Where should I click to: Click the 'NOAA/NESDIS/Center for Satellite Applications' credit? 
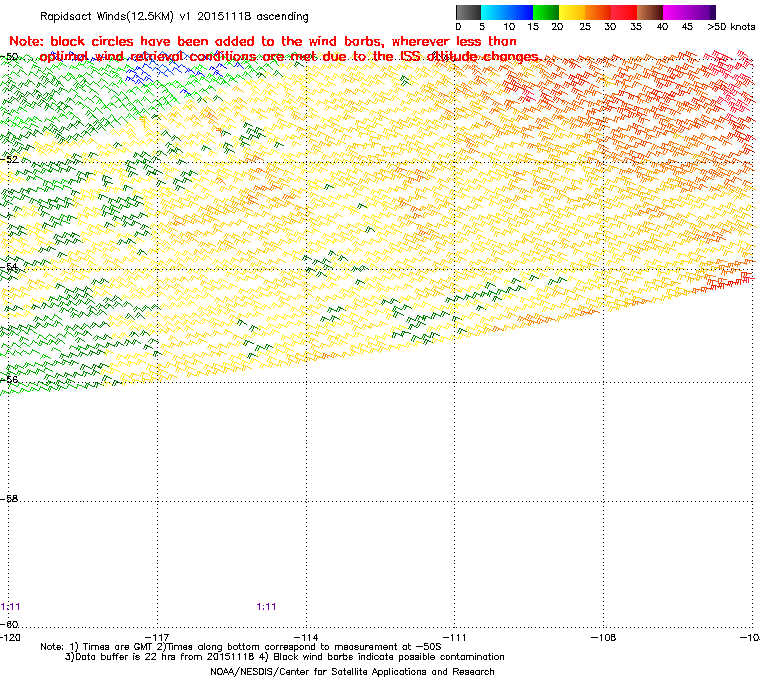pos(352,672)
